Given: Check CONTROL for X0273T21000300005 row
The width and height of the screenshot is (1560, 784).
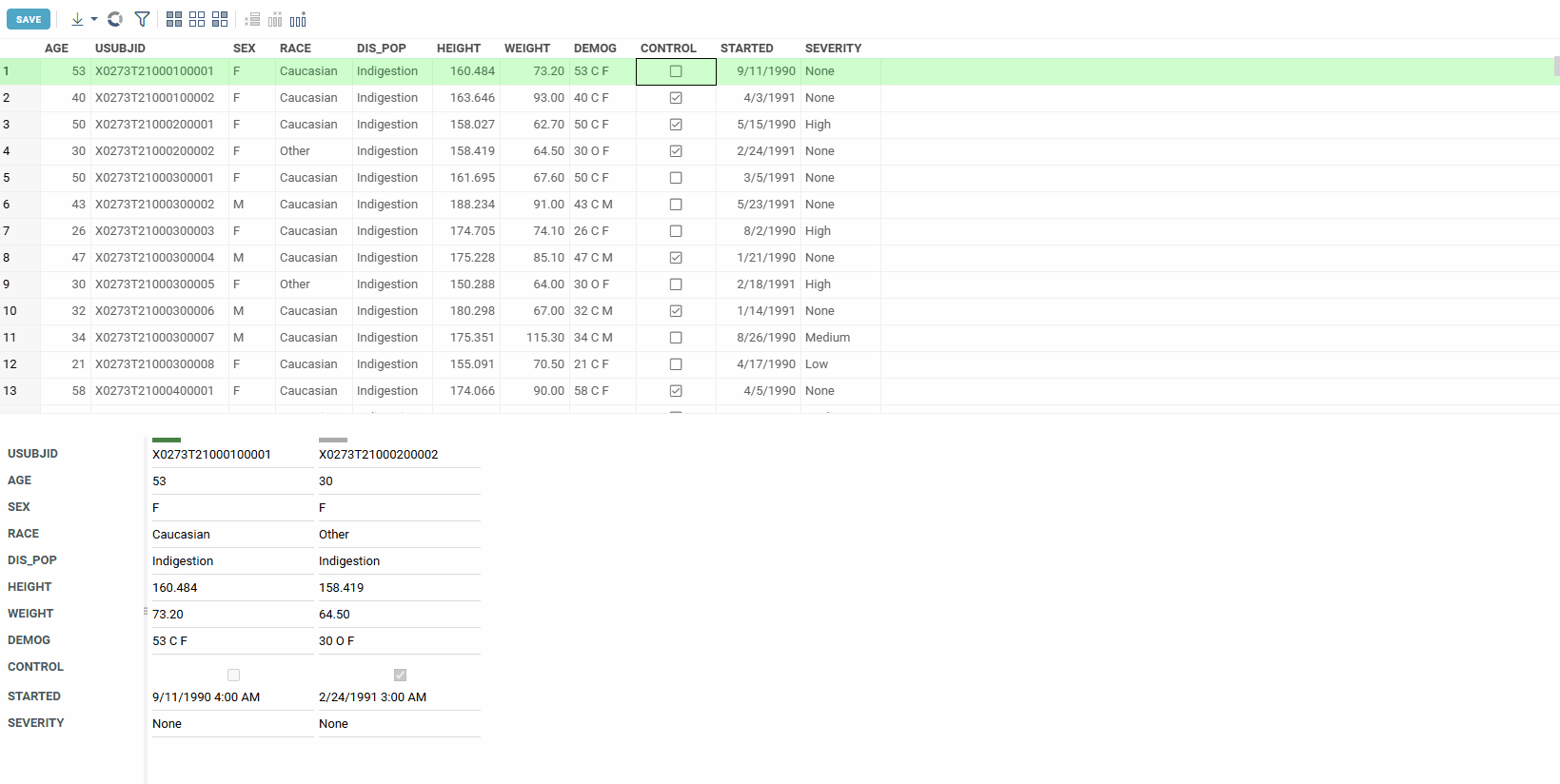Looking at the screenshot, I should [x=676, y=284].
